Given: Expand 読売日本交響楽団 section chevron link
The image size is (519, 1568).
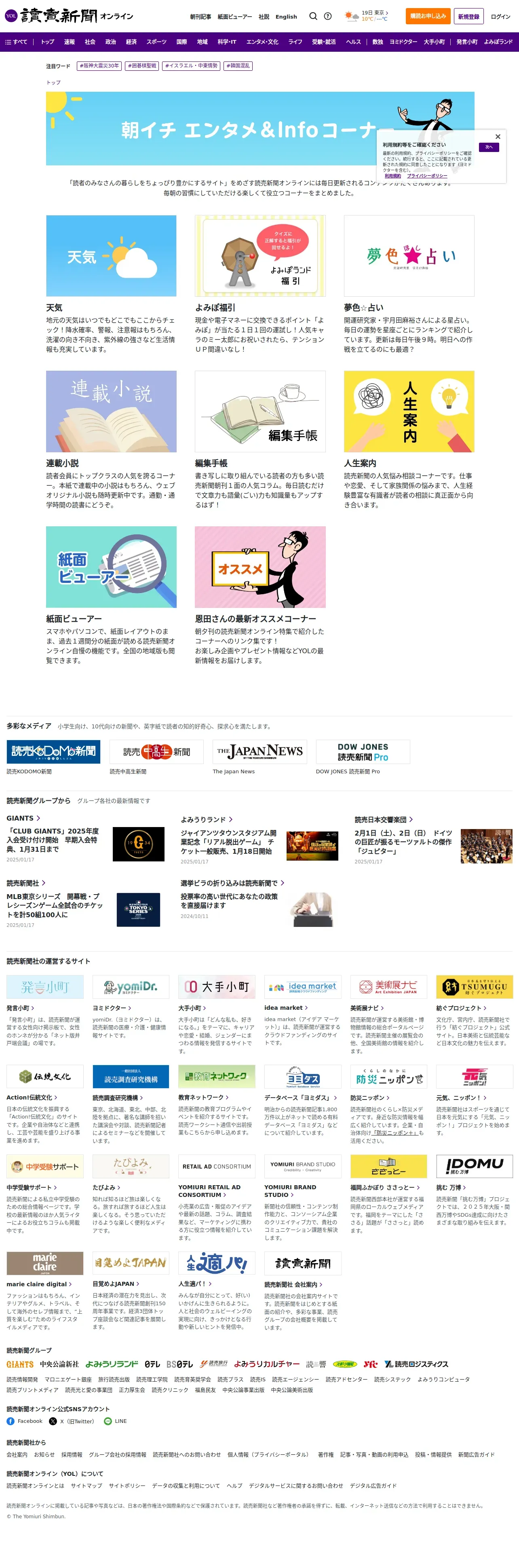Looking at the screenshot, I should point(384,819).
